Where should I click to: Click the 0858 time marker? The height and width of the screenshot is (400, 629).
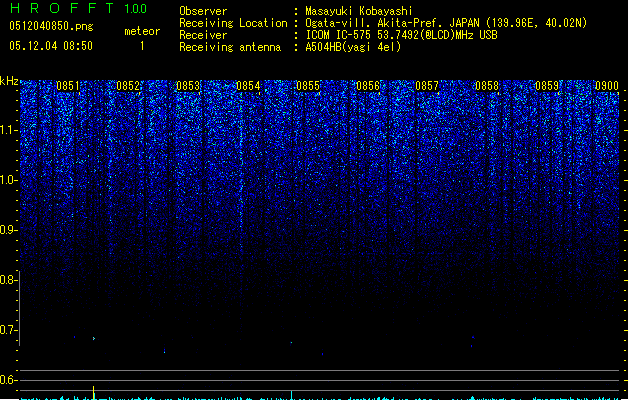point(487,86)
